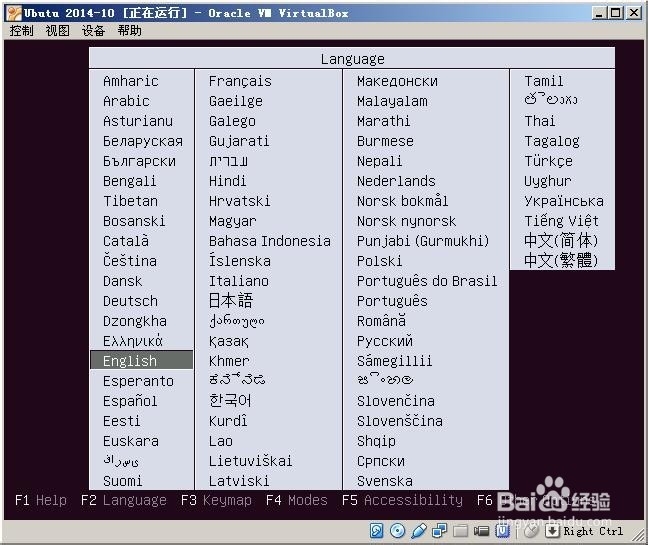This screenshot has width=648, height=545.
Task: Select Nederlands language
Action: (x=396, y=181)
